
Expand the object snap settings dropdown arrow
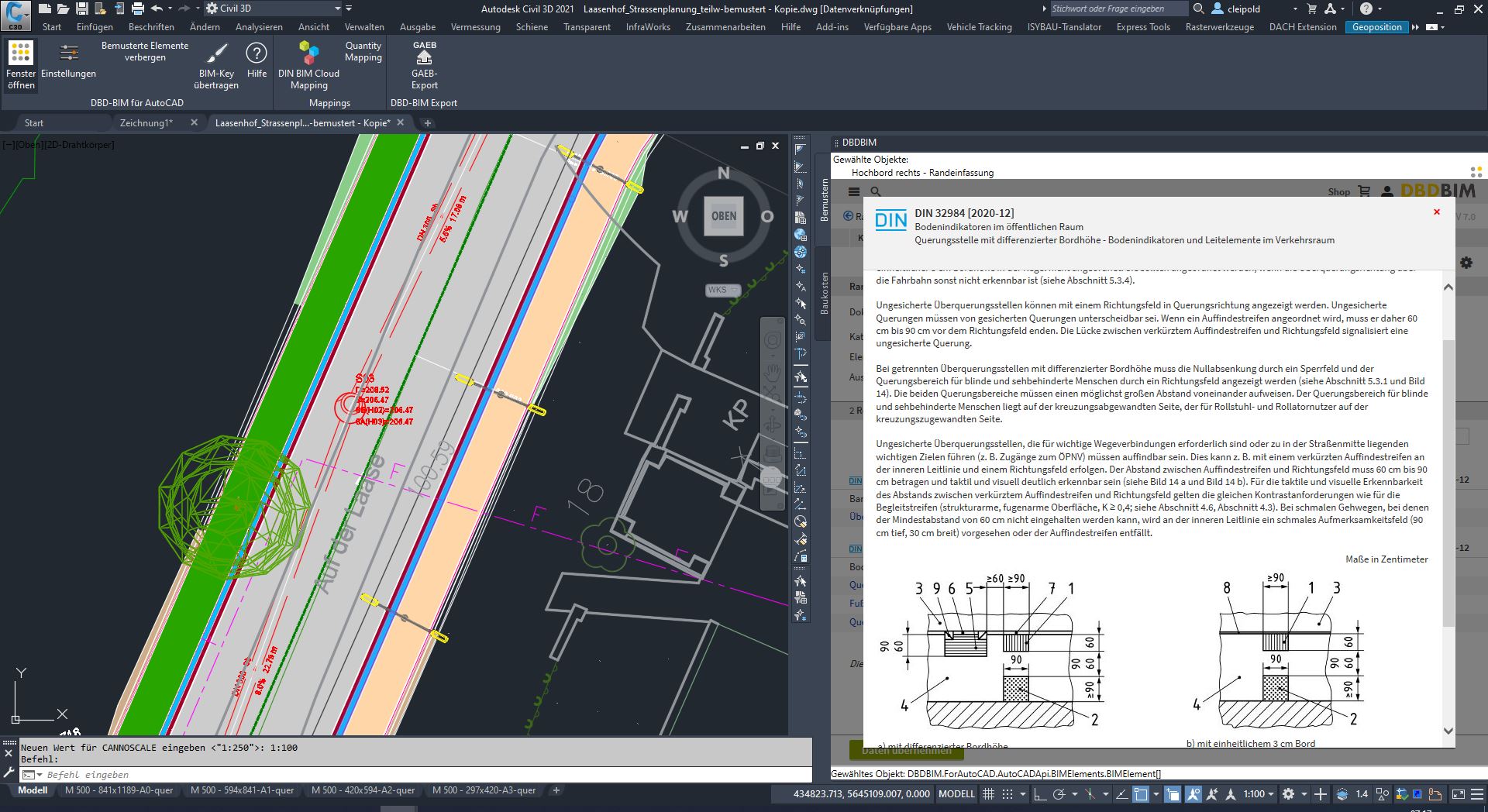[x=1156, y=794]
